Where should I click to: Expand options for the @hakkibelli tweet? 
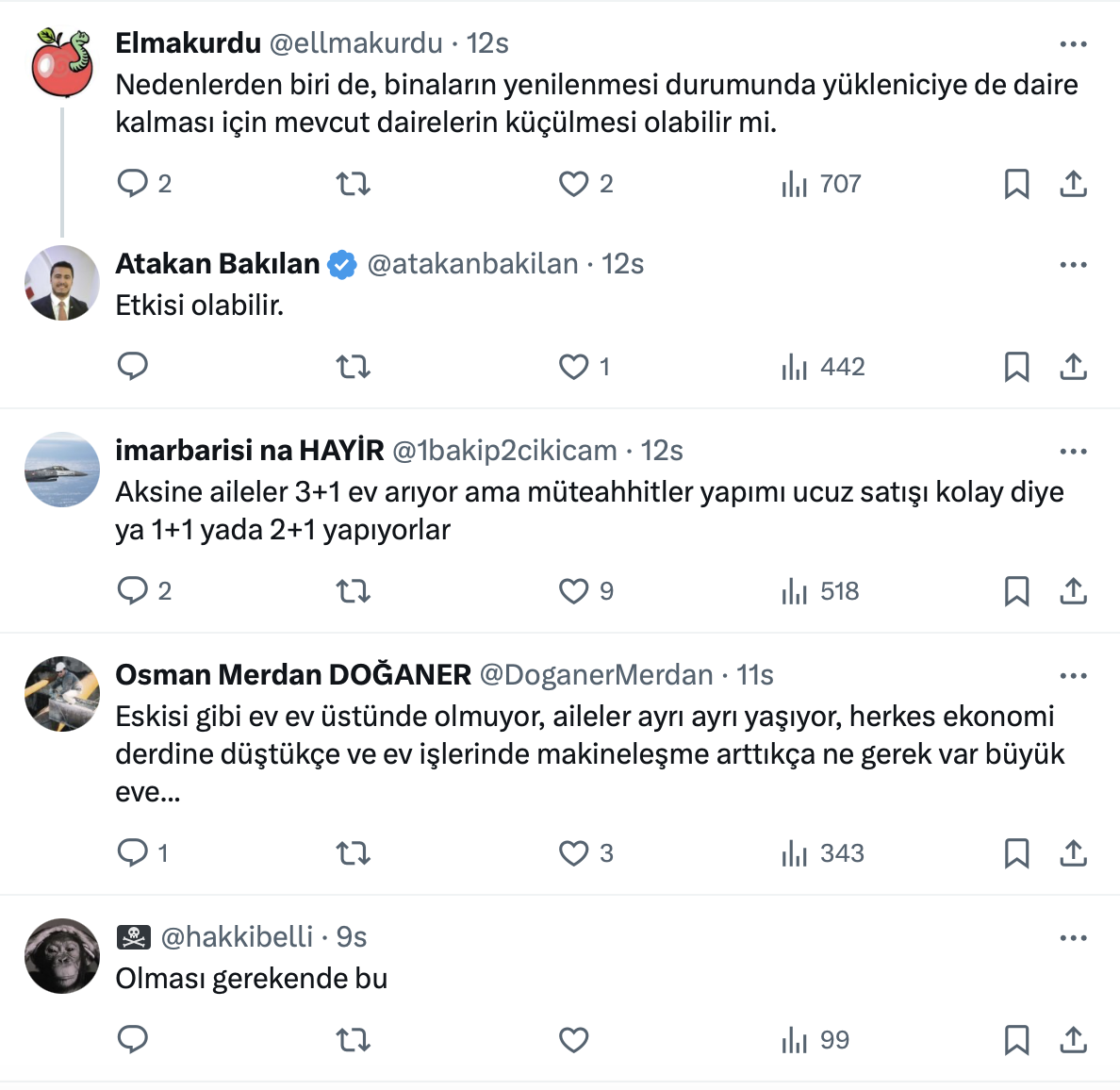(1073, 938)
